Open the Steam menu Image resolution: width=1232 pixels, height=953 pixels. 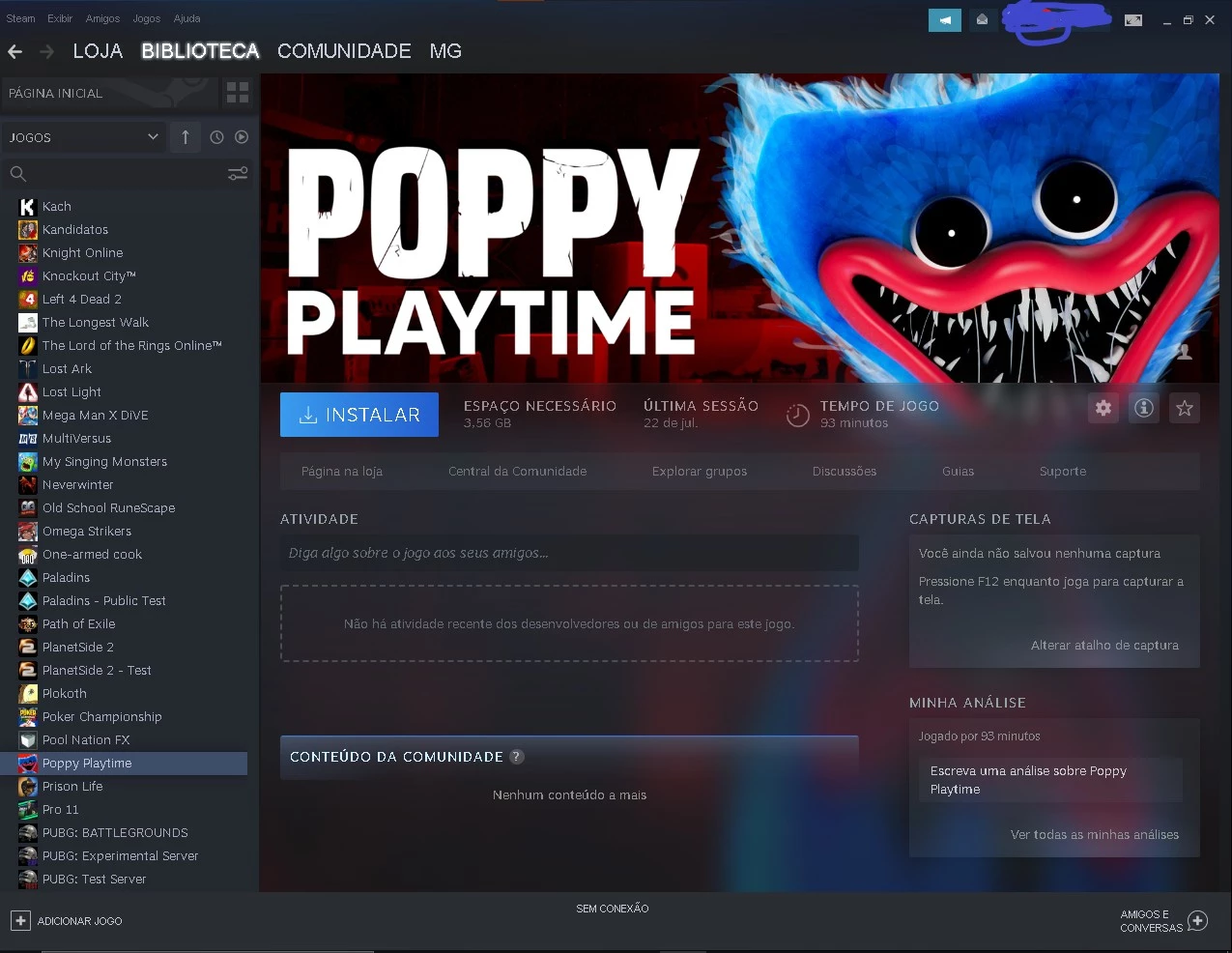coord(20,18)
